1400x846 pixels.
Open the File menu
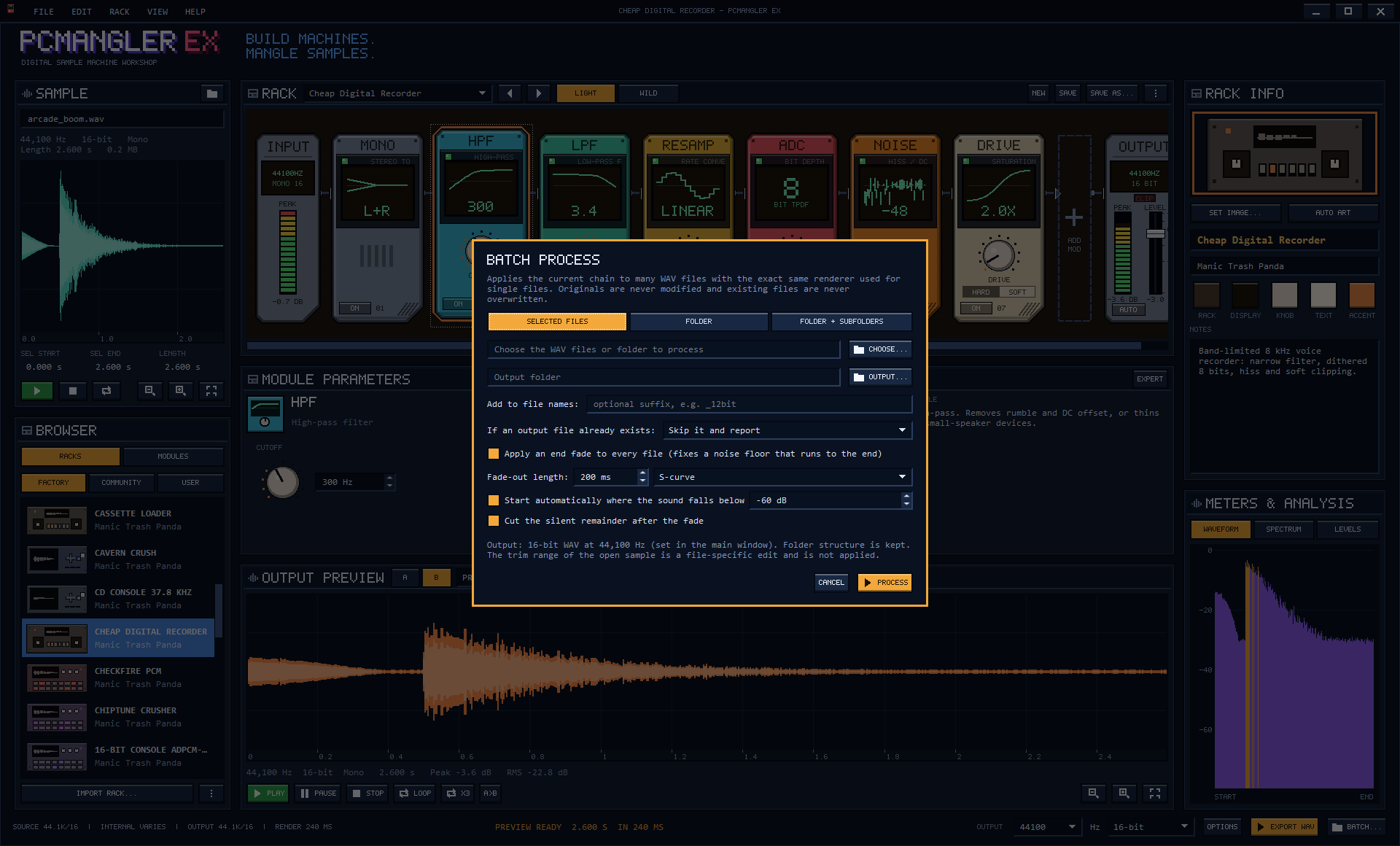(x=43, y=12)
